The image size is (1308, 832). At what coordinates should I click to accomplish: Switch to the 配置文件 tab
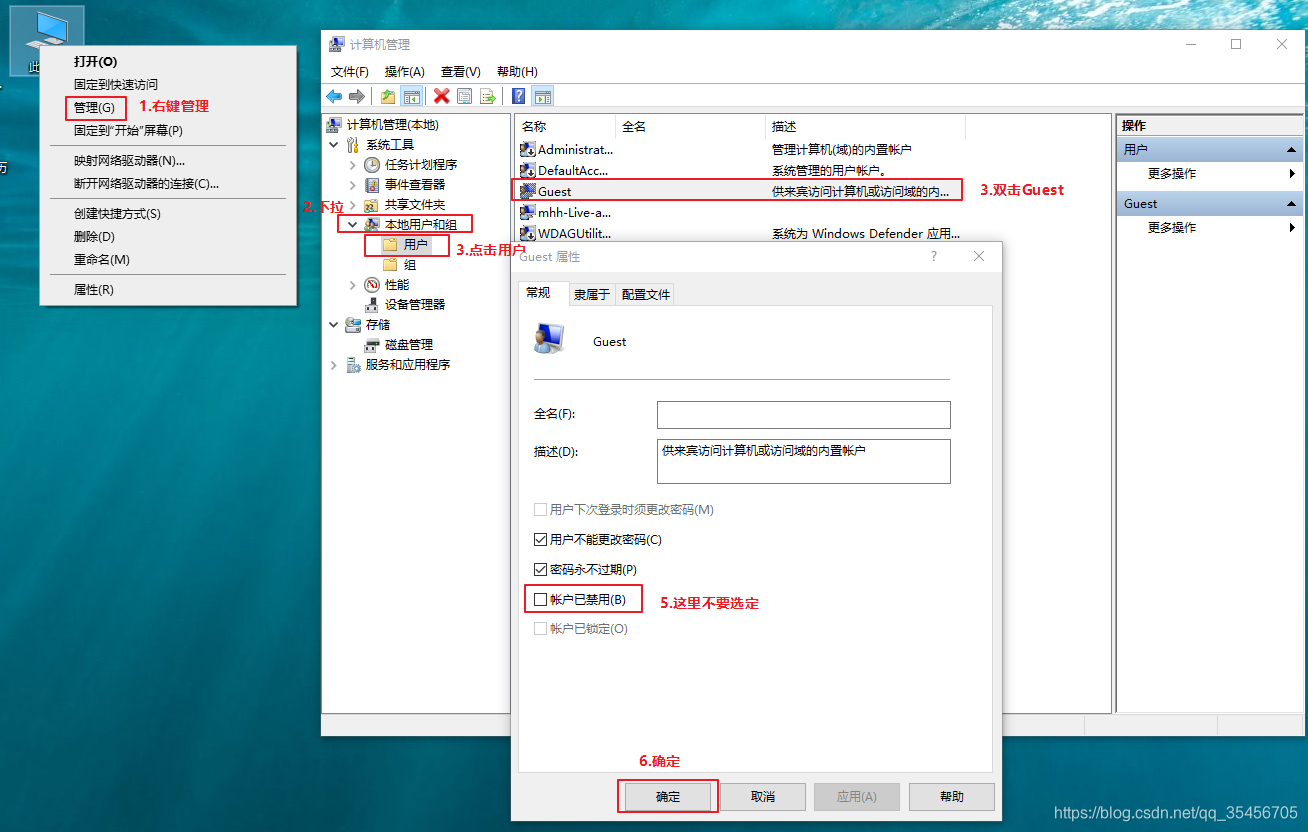coord(646,295)
